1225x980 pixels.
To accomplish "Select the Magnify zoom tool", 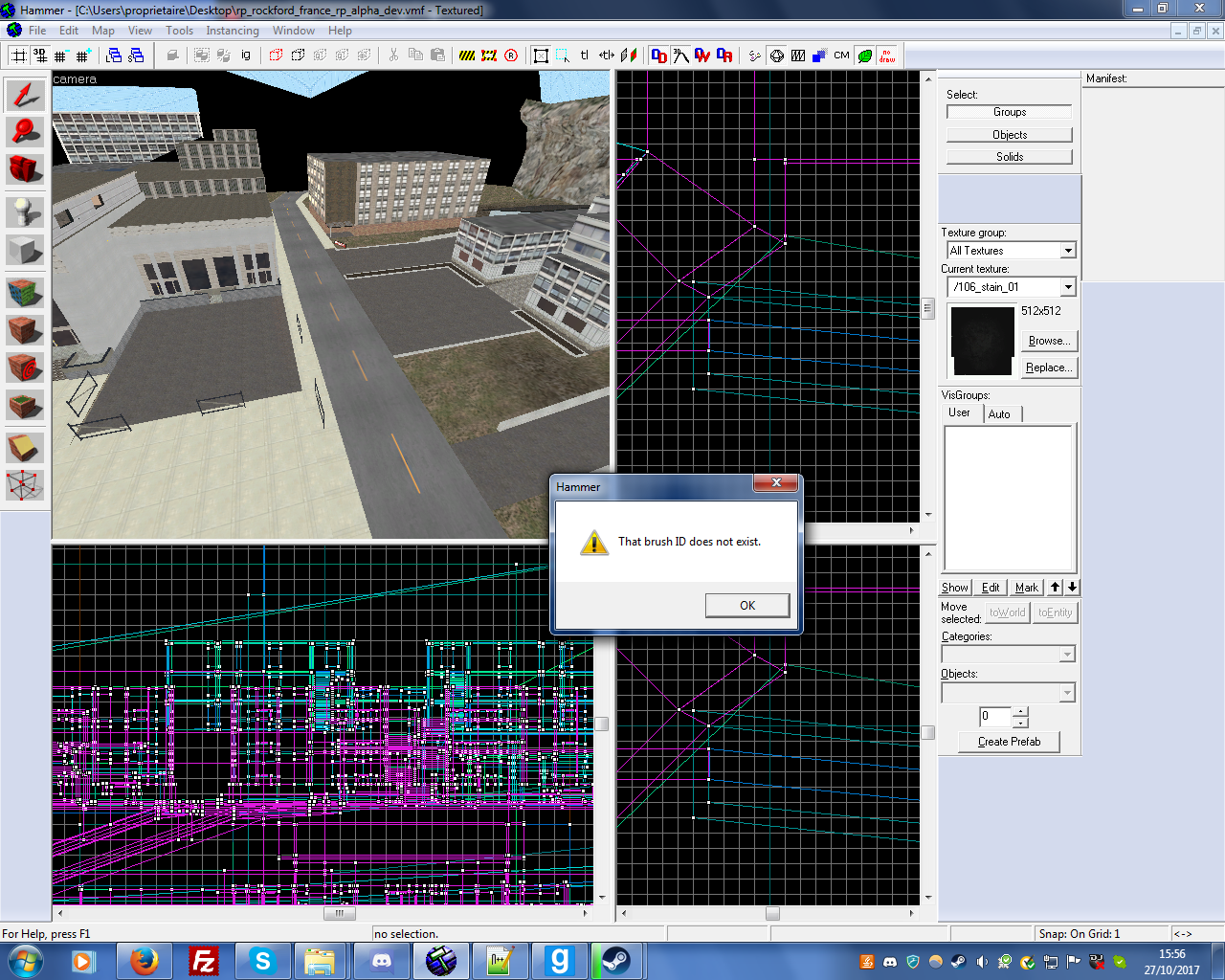I will [25, 131].
